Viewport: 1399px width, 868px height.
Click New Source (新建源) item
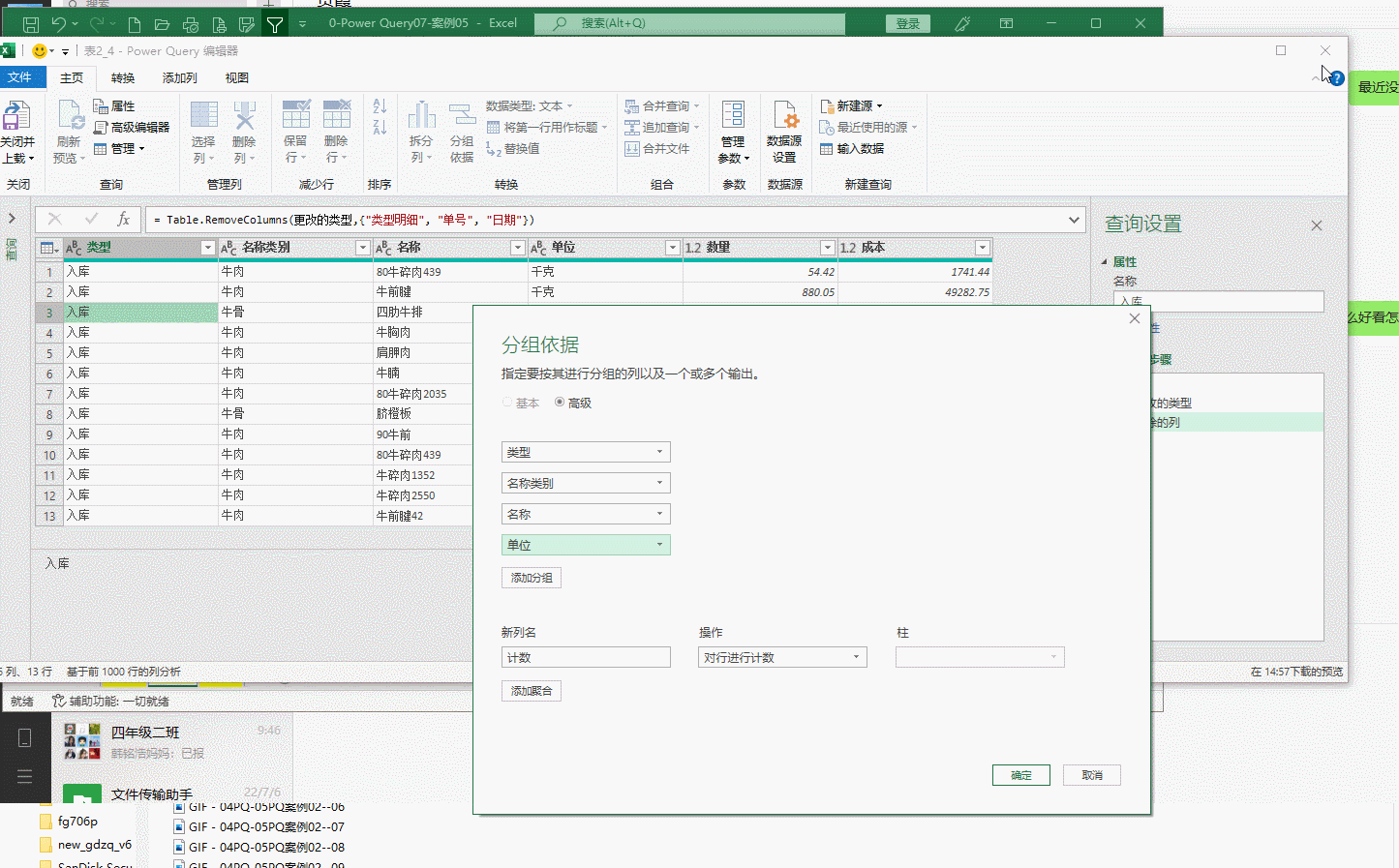click(x=851, y=106)
